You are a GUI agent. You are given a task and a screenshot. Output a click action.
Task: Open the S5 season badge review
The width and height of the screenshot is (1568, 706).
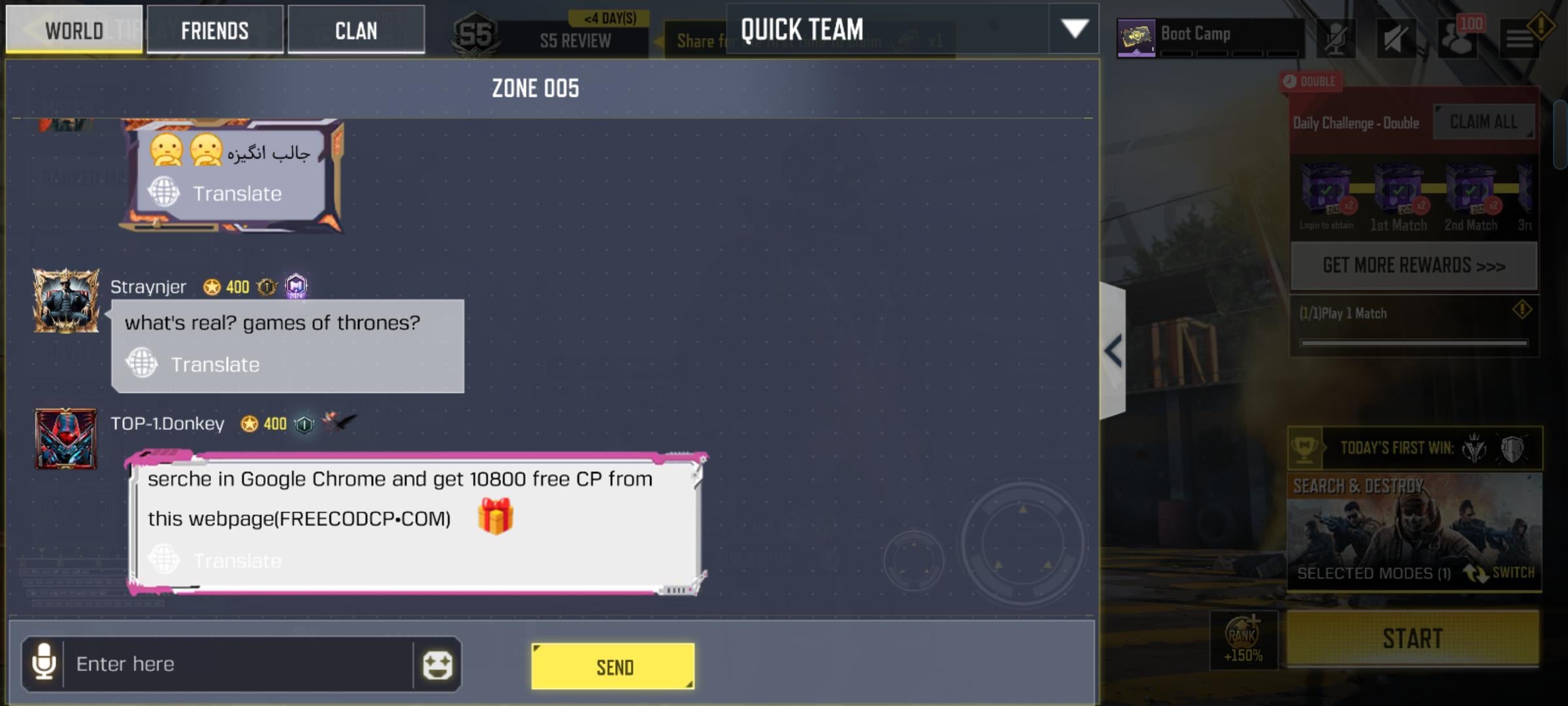476,35
